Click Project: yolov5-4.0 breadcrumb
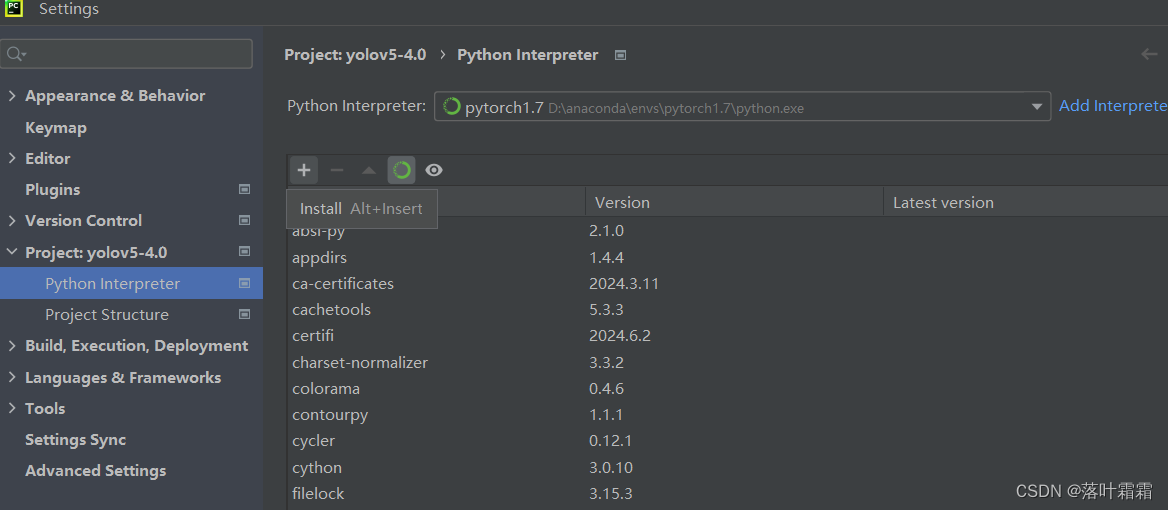This screenshot has width=1168, height=510. (x=355, y=54)
